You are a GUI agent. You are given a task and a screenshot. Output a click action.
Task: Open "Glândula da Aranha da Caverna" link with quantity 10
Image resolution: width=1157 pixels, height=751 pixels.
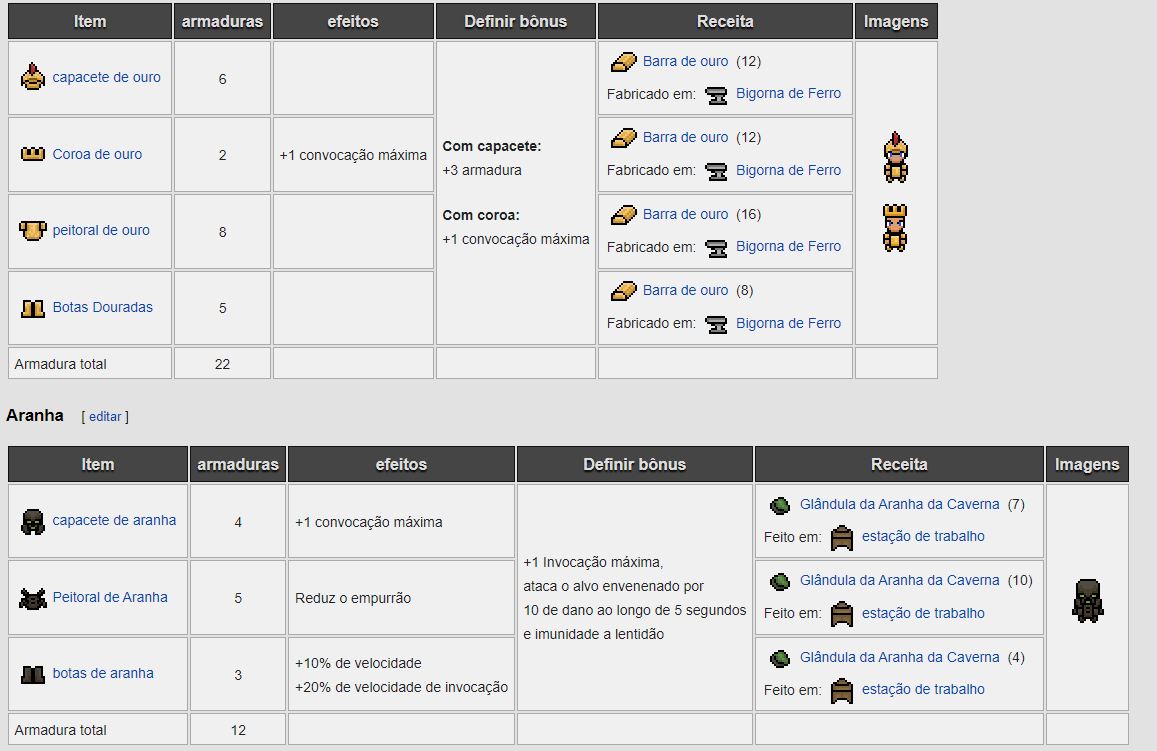point(899,580)
